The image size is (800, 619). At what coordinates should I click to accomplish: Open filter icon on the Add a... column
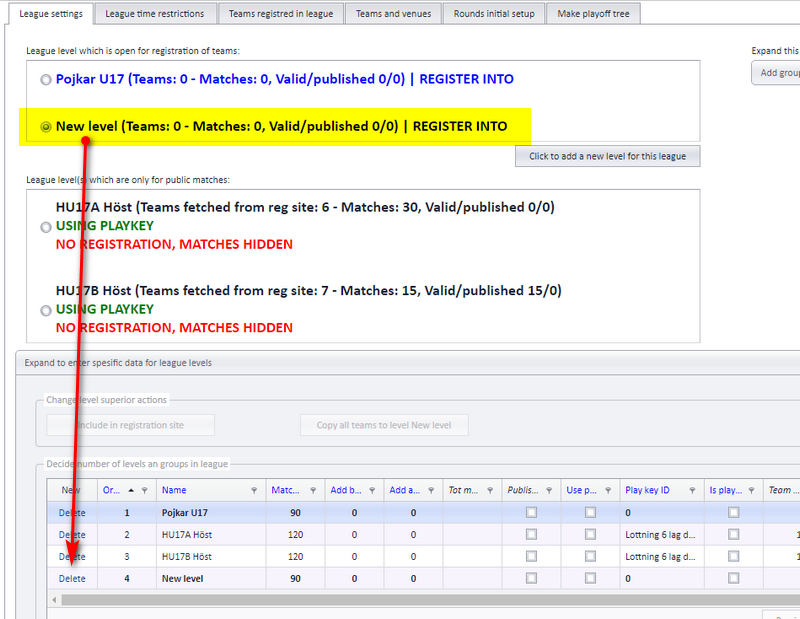(x=431, y=490)
